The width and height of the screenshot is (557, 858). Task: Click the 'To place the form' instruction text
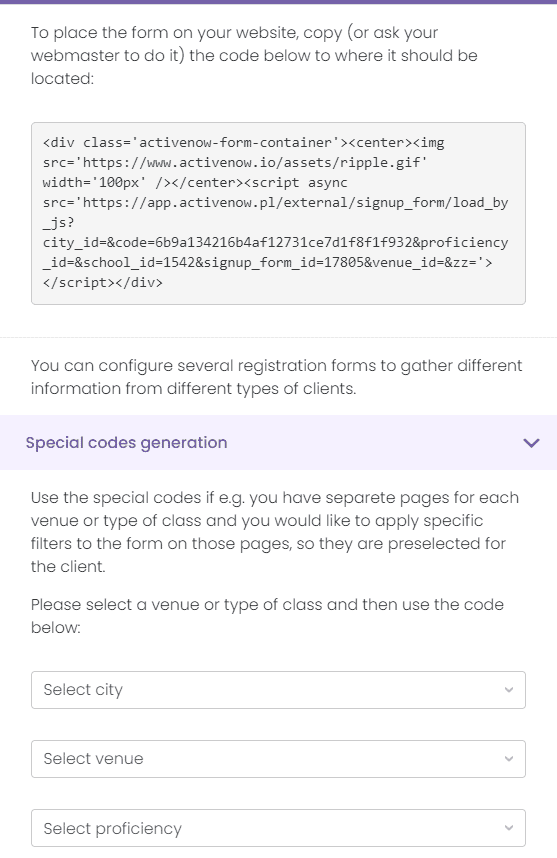click(254, 55)
